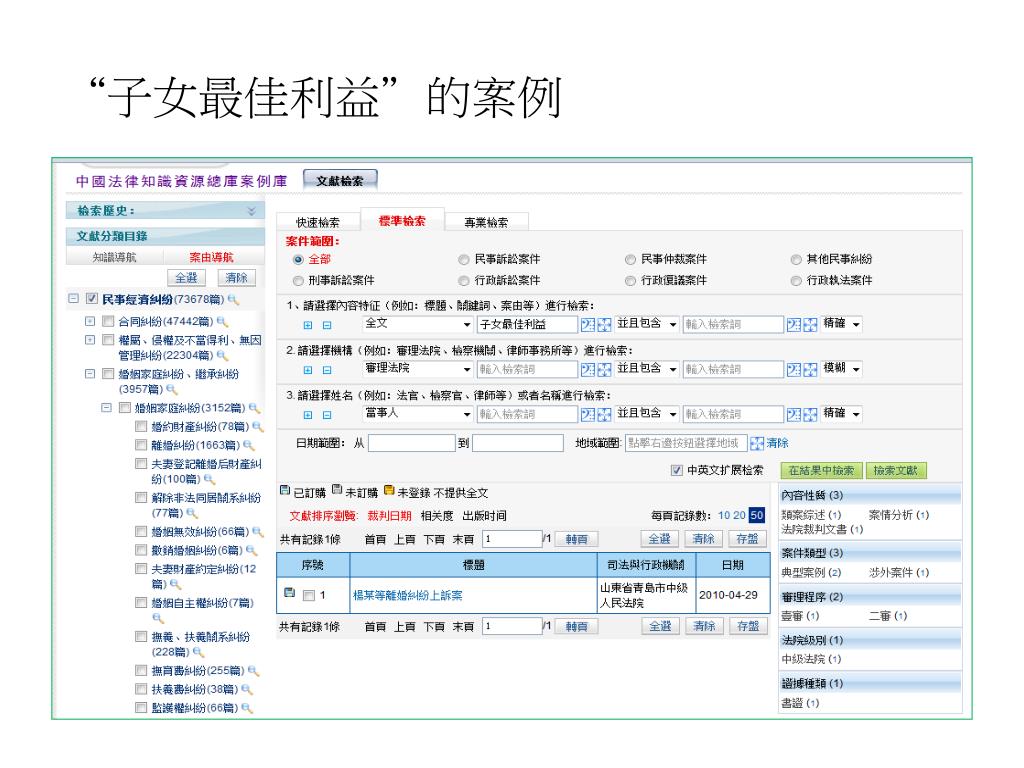The image size is (1024, 768).
Task: Remove a condition row in section 1
Action: 327,325
